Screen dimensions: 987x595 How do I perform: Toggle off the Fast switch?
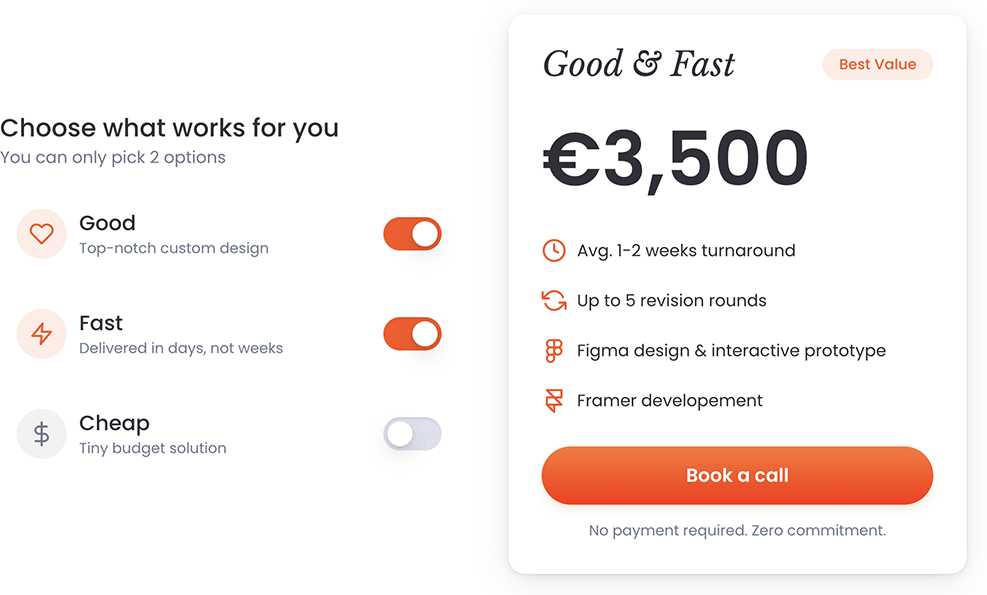coord(412,333)
